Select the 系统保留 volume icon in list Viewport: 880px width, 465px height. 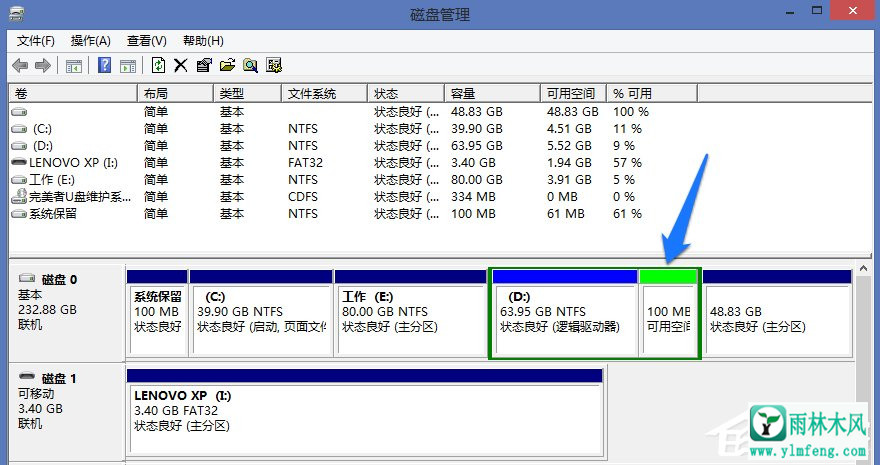click(19, 214)
